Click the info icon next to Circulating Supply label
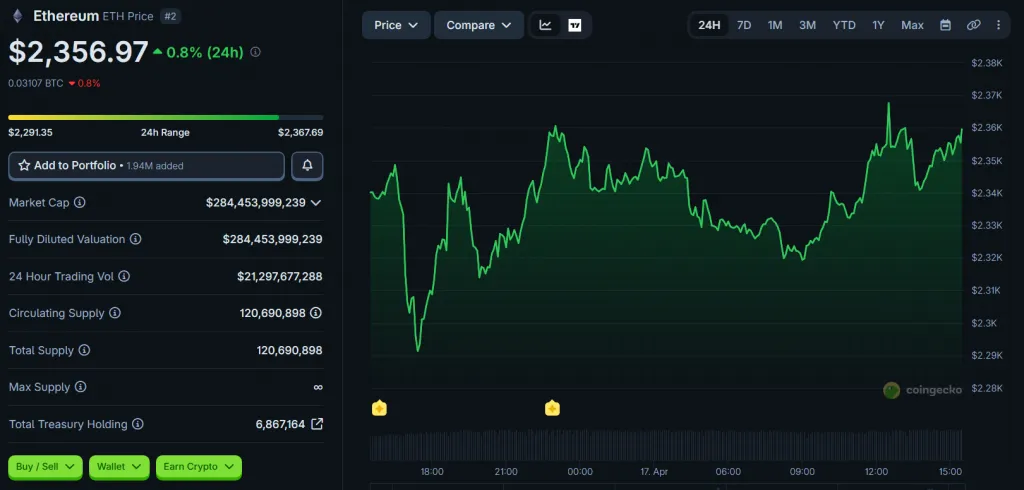Screen dimensions: 1024x490 coord(115,313)
